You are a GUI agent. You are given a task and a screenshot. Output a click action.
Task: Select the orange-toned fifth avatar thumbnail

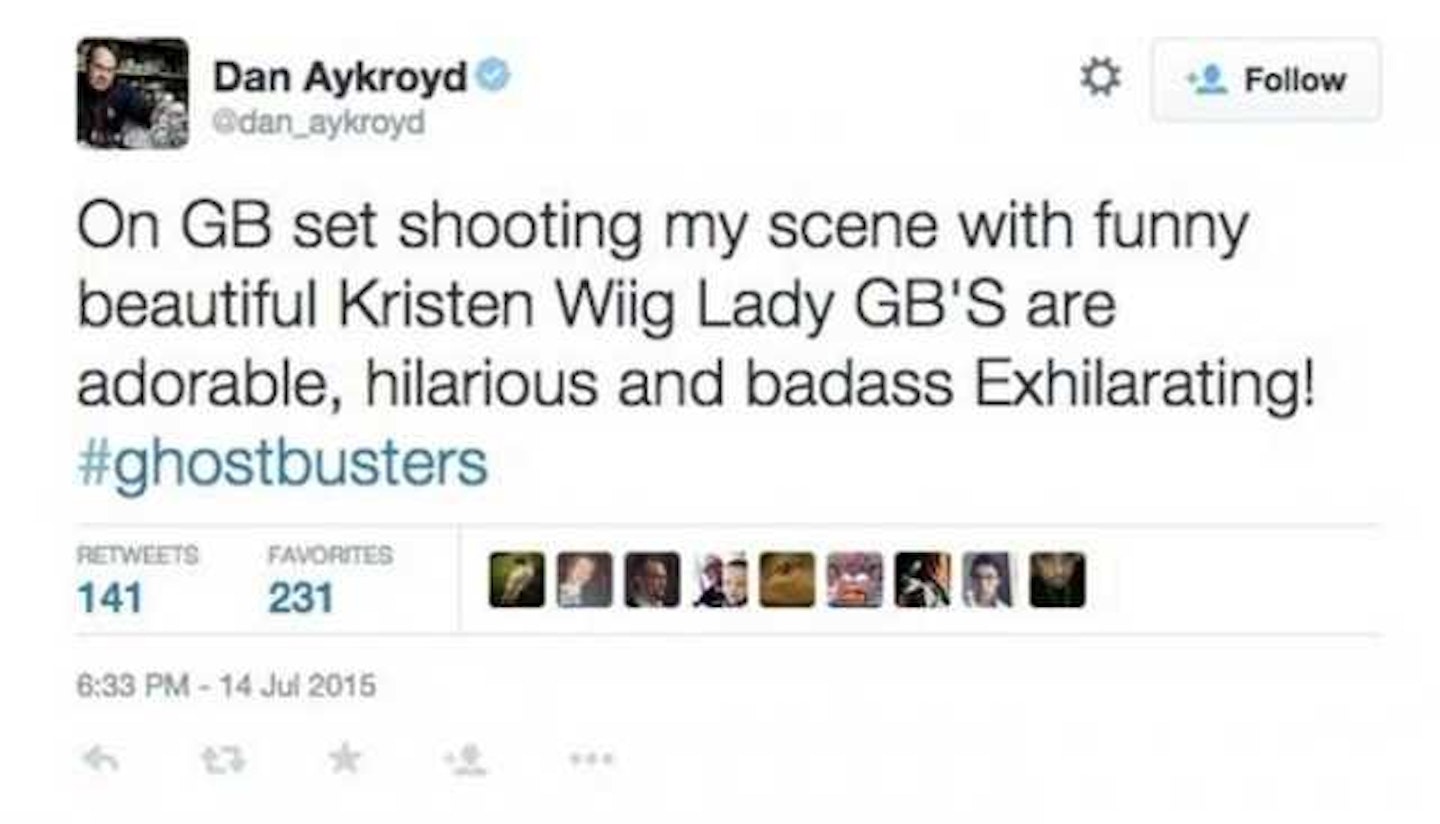[787, 580]
